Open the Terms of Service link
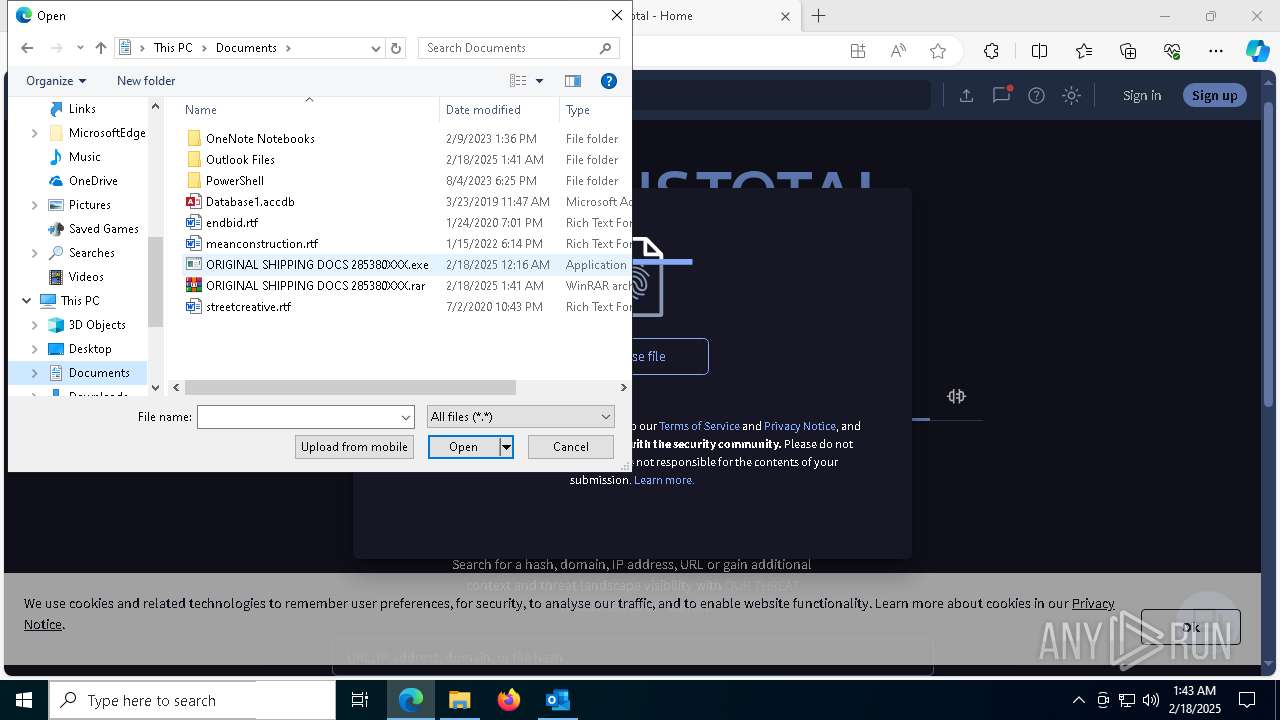1280x720 pixels. click(x=699, y=426)
